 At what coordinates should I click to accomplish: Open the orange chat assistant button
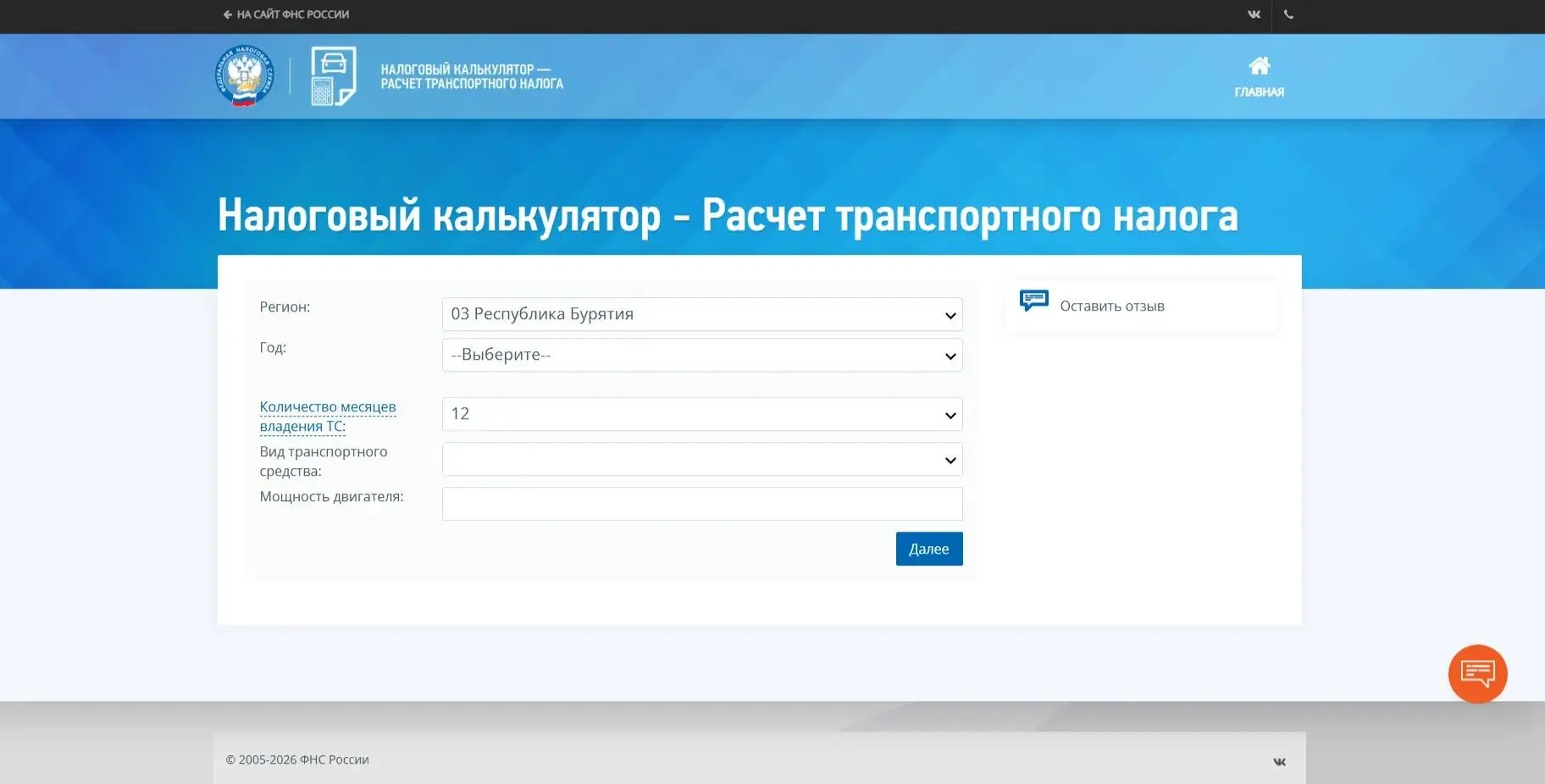coord(1477,674)
